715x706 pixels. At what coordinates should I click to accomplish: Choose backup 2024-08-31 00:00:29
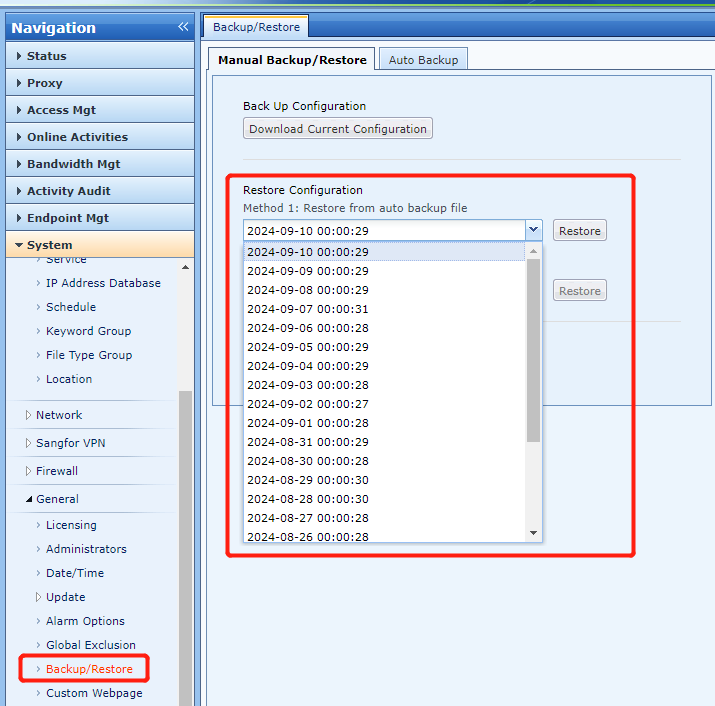[384, 442]
